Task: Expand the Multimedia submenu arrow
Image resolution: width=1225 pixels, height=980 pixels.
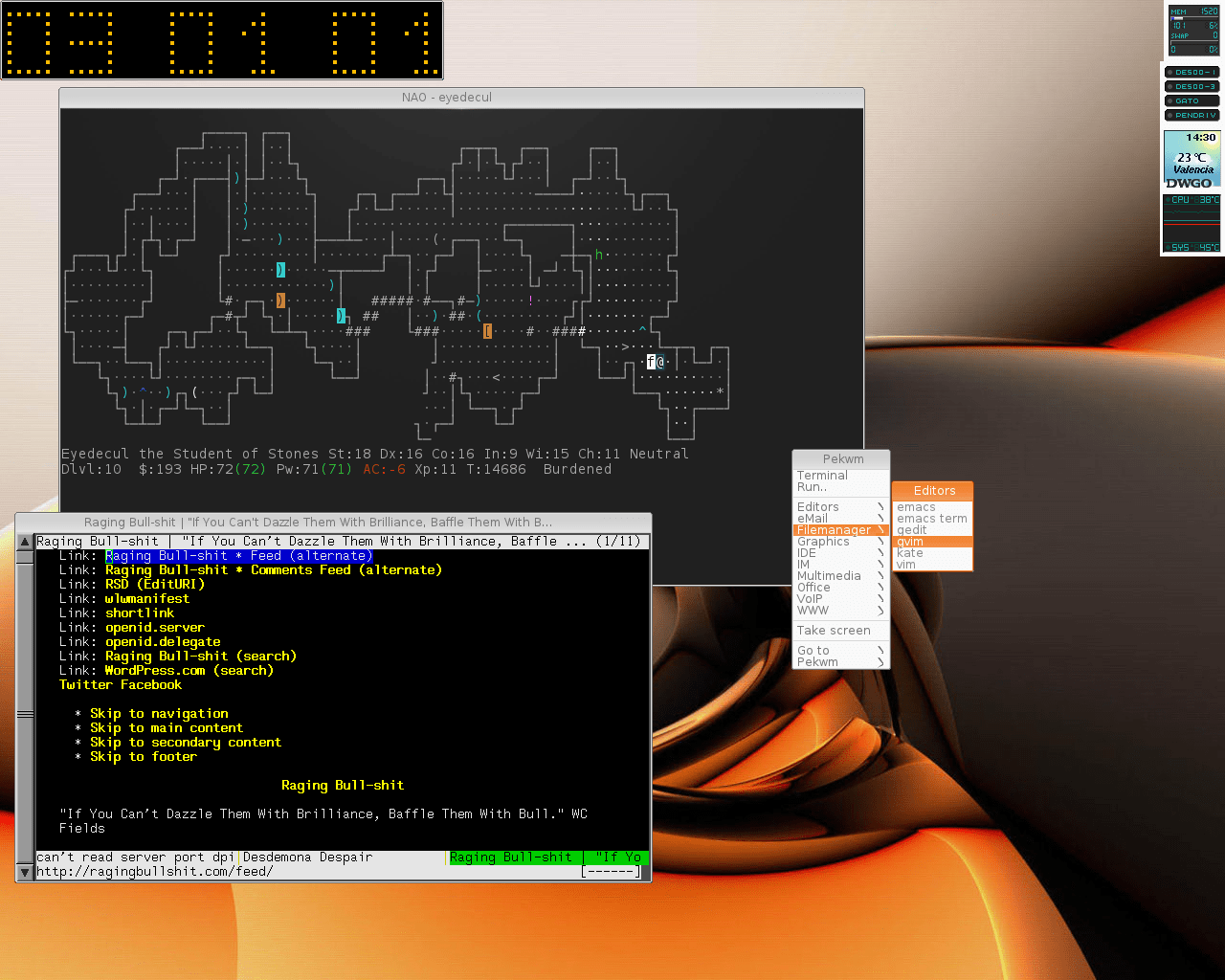Action: pos(880,576)
